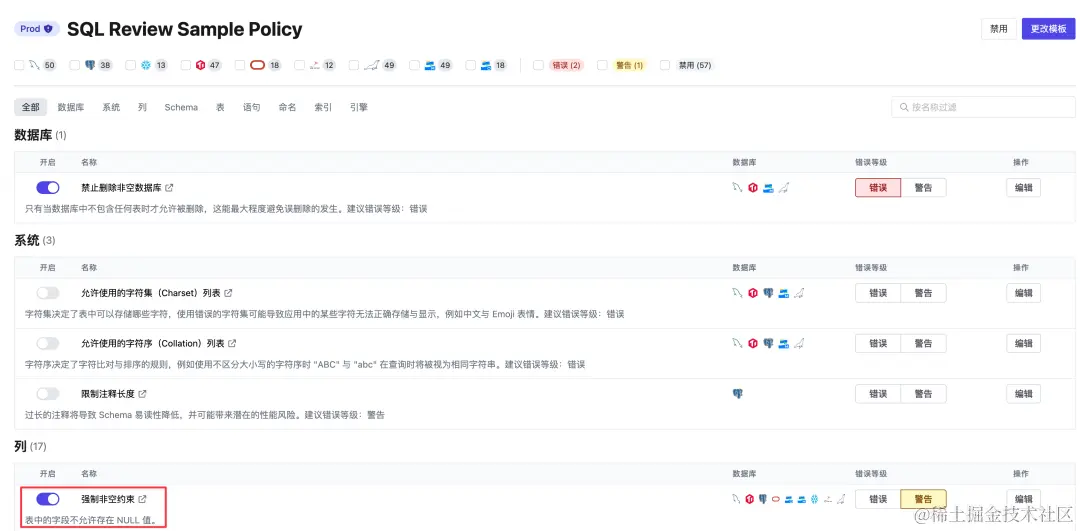Enable the Collation 列表 rule toggle
Screen dimensions: 1080x531
[x=48, y=343]
